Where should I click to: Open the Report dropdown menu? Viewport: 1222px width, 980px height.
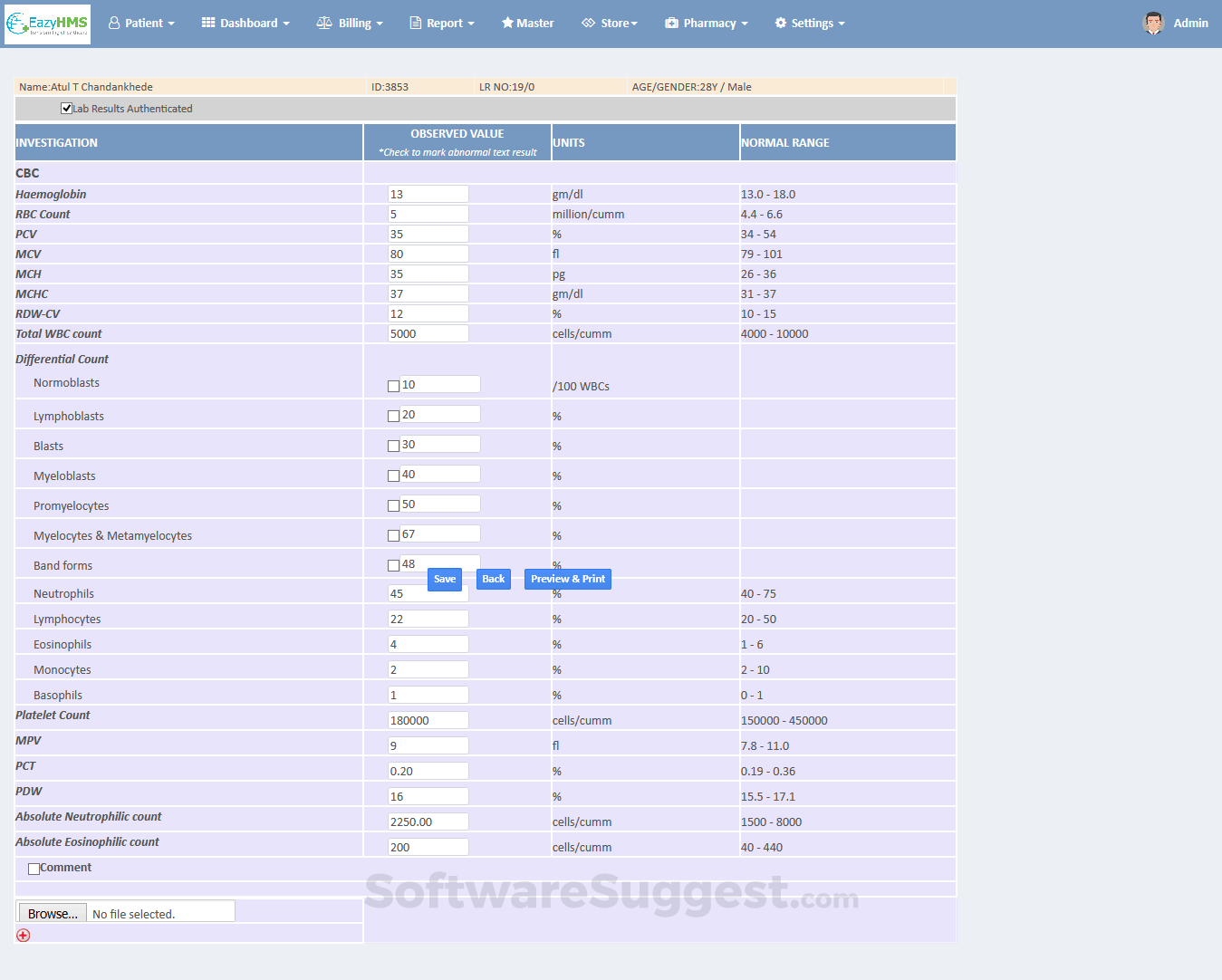[442, 24]
